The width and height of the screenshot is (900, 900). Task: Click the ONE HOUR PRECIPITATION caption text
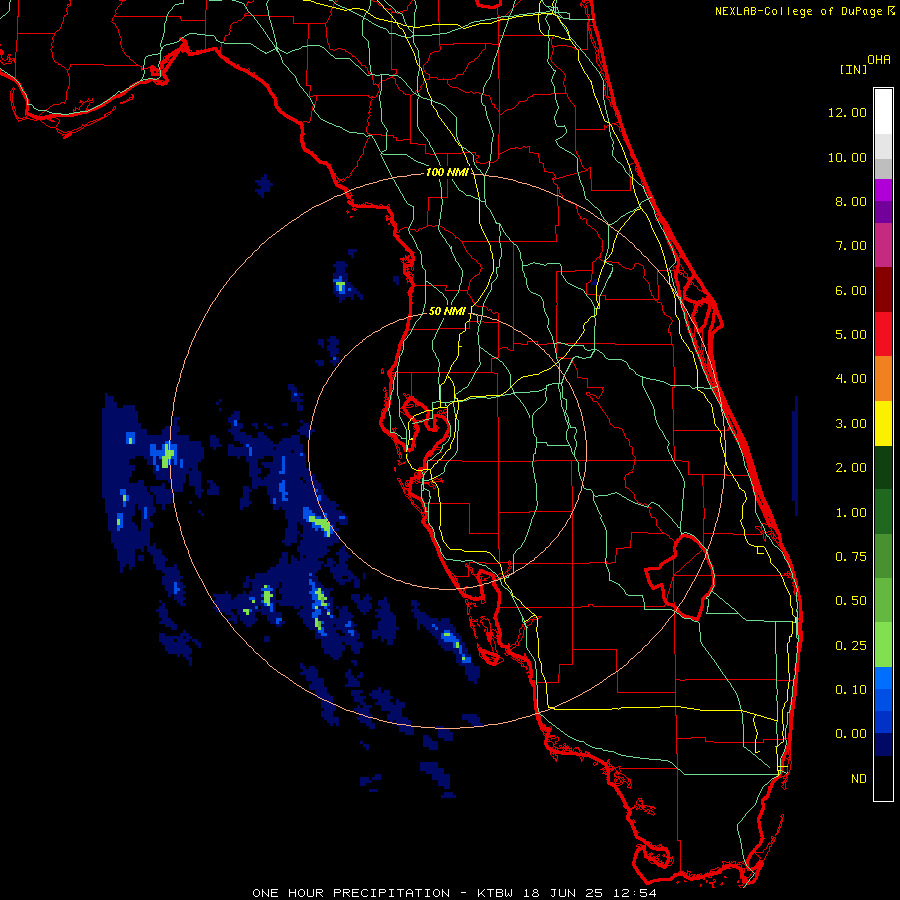pos(351,893)
